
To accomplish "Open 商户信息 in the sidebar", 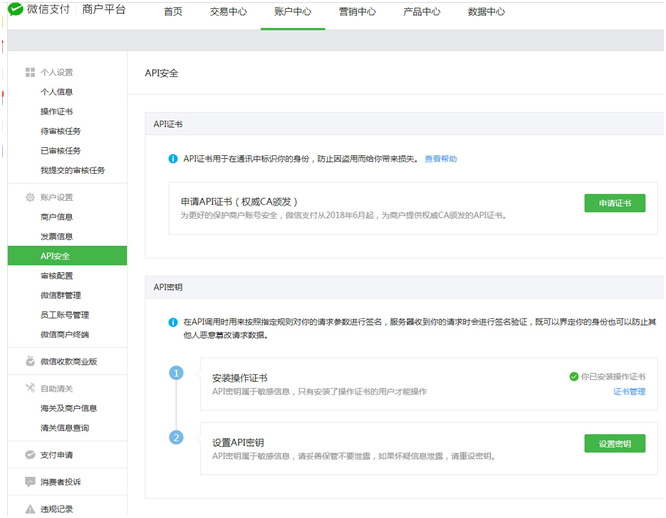I will (56, 217).
